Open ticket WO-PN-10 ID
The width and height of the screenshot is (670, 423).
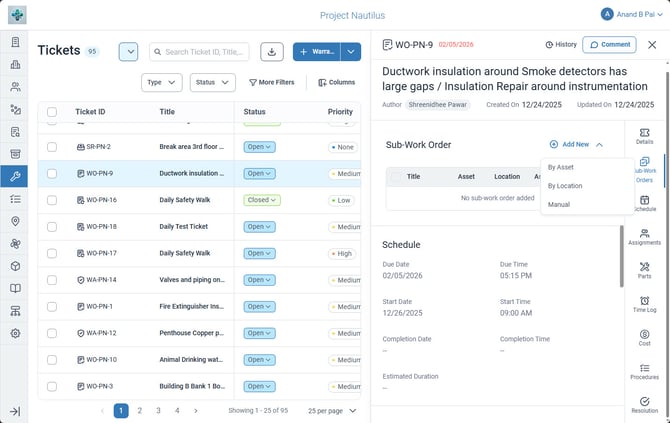click(101, 360)
